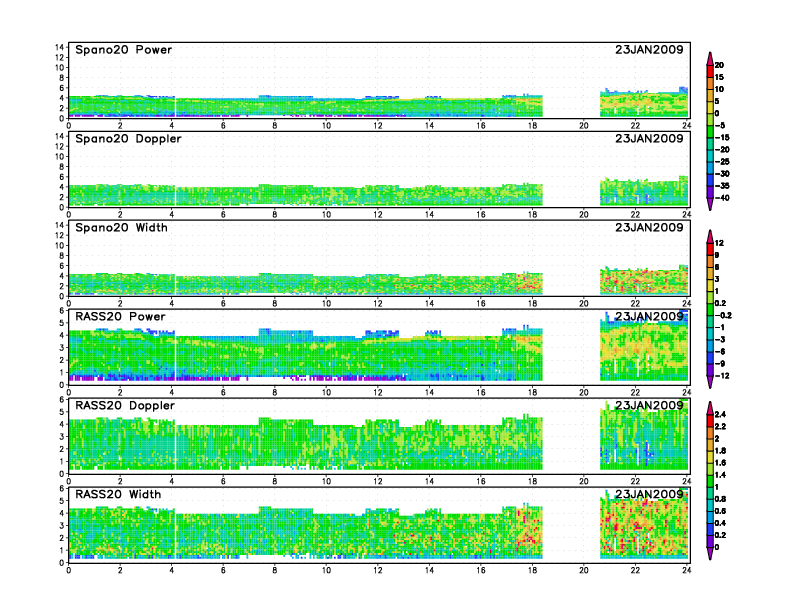This screenshot has width=792, height=612.
Task: Click y-axis label 6 of RASS20 Power panel
Action: (62, 311)
